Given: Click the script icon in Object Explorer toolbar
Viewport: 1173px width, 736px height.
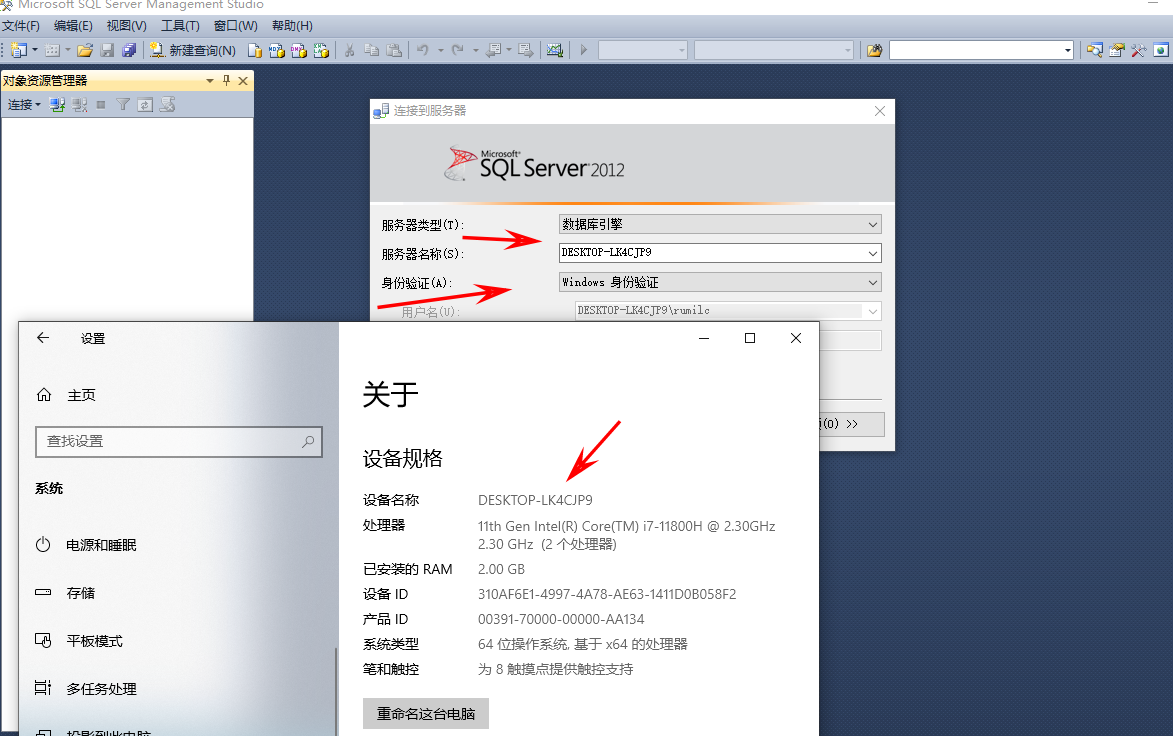Looking at the screenshot, I should point(168,105).
